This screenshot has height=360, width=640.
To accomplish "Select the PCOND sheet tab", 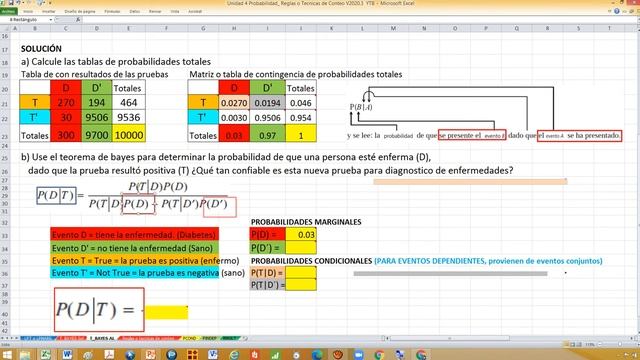I will (x=190, y=338).
